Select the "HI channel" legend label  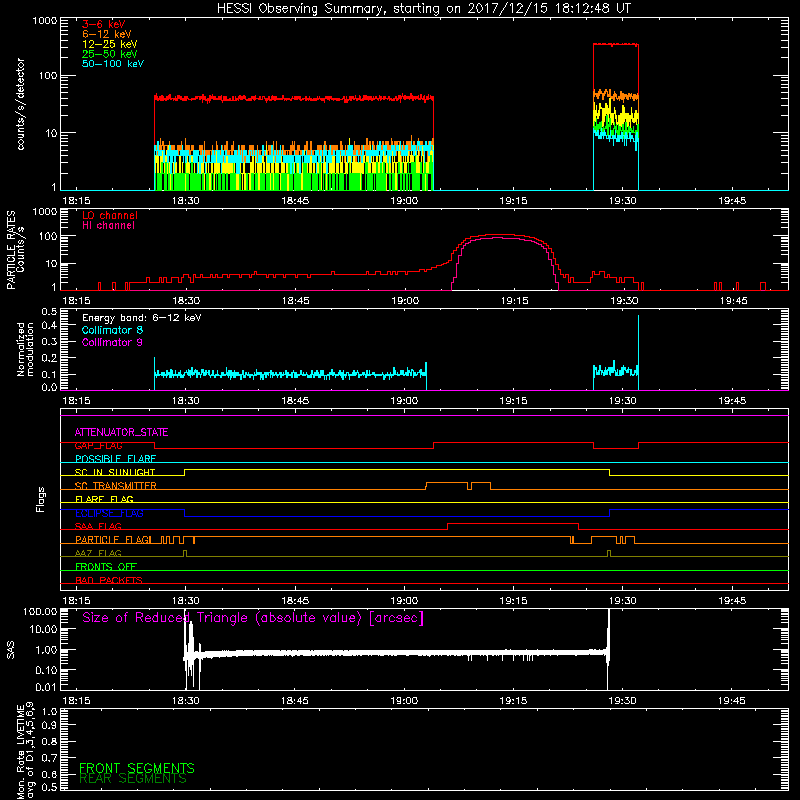108,226
